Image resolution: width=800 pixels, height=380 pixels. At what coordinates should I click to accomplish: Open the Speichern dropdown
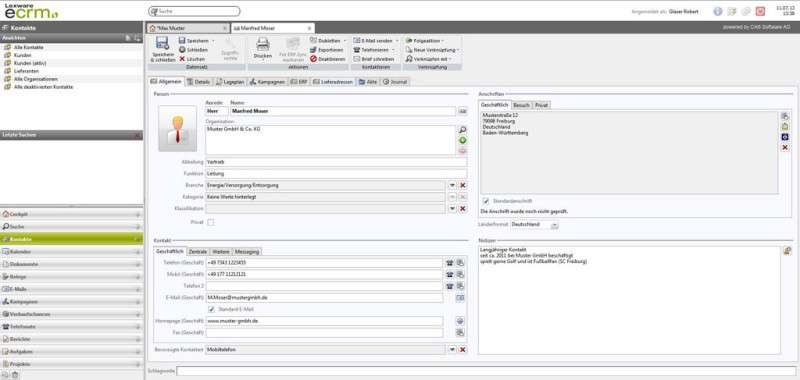[x=213, y=40]
